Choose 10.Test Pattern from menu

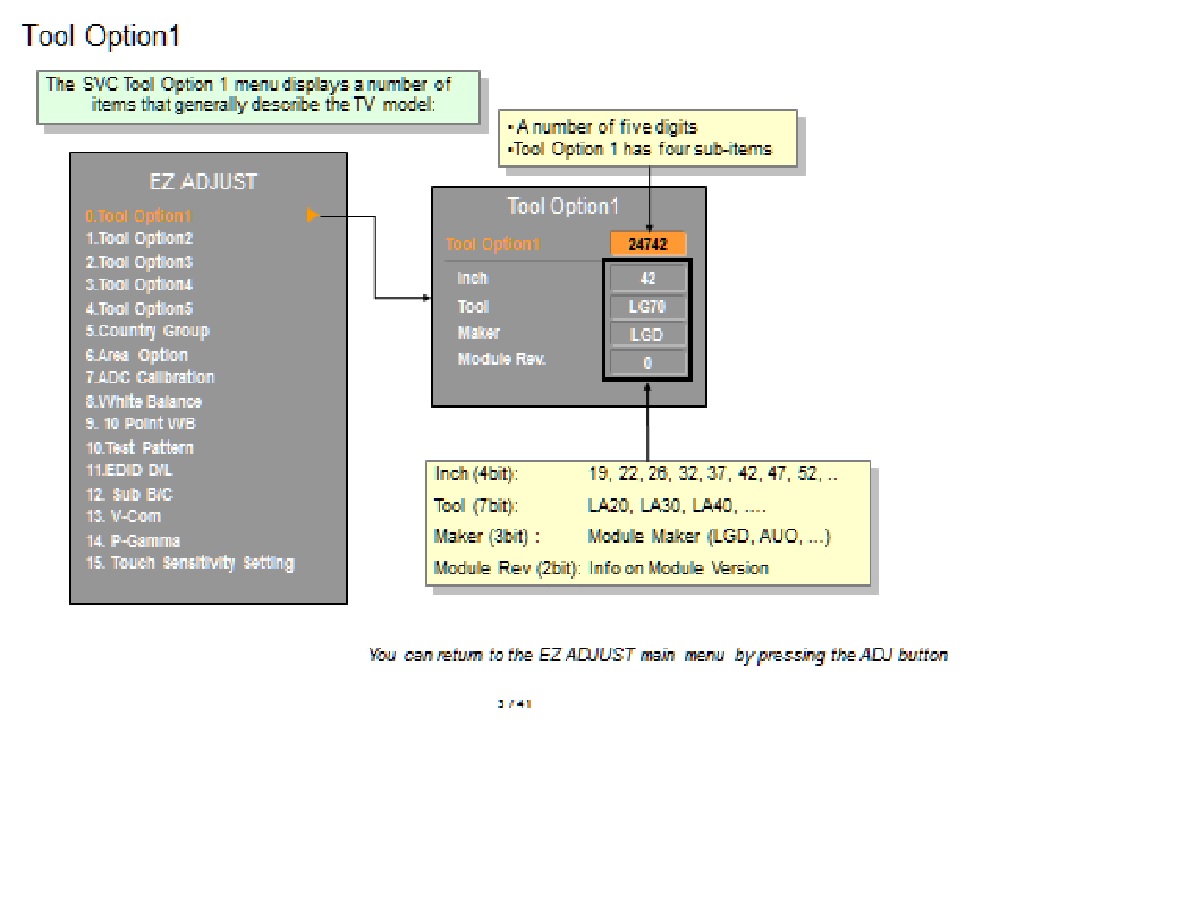click(x=139, y=448)
